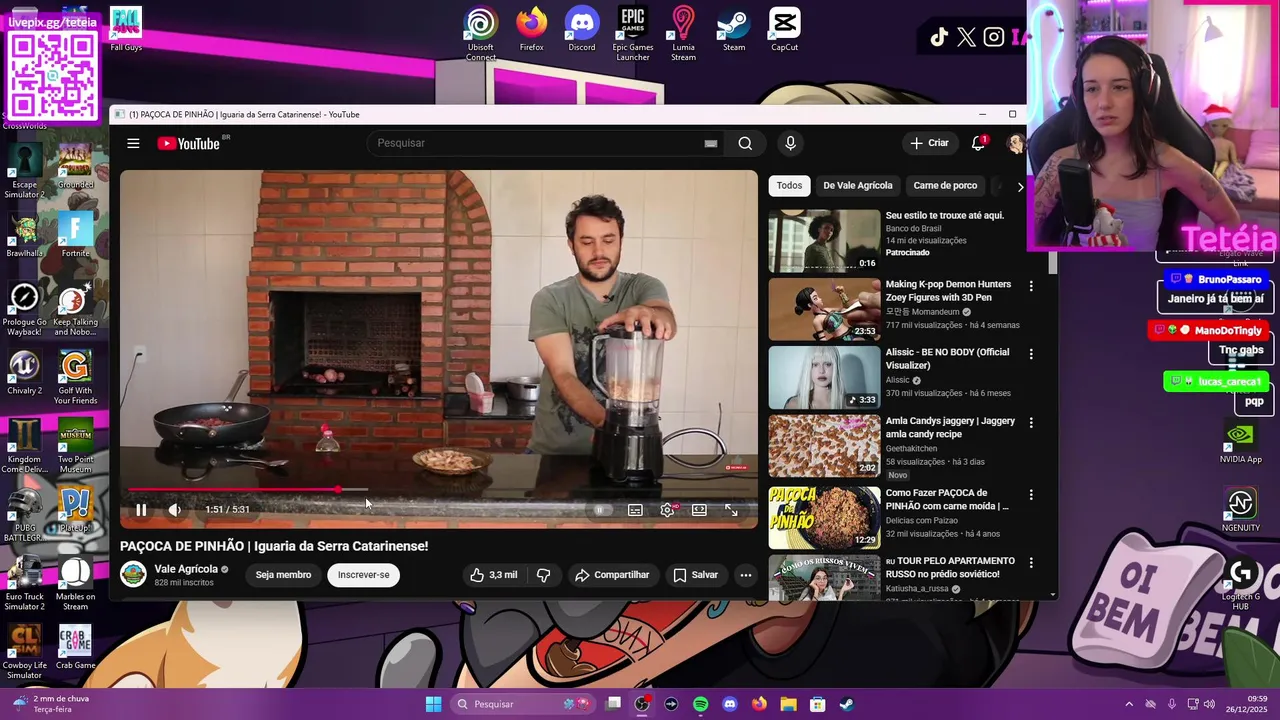Toggle autoplay switch in the player
The width and height of the screenshot is (1280, 720).
click(x=600, y=510)
